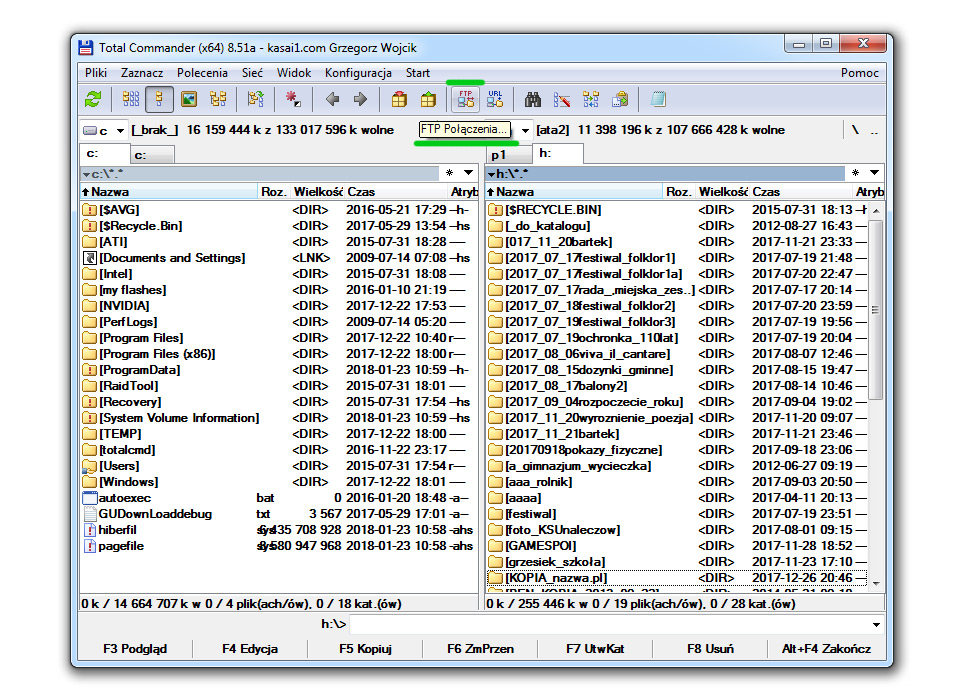Click Alt+F4 Zakończ button

point(826,648)
